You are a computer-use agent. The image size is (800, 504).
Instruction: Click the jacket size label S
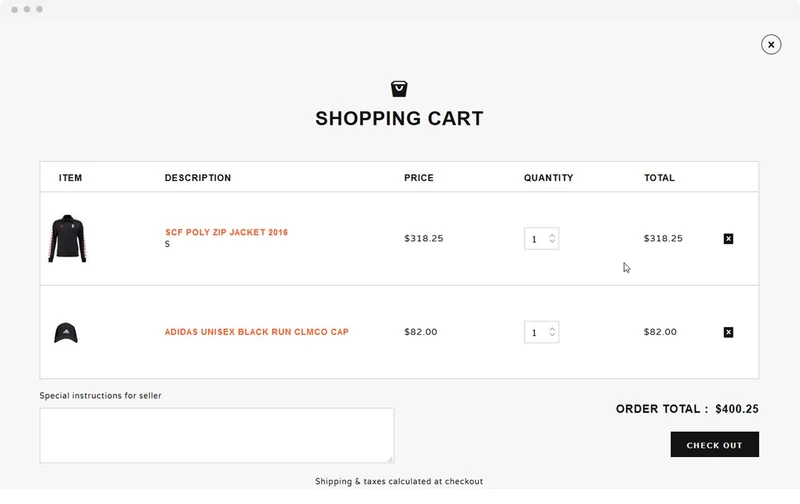click(167, 244)
